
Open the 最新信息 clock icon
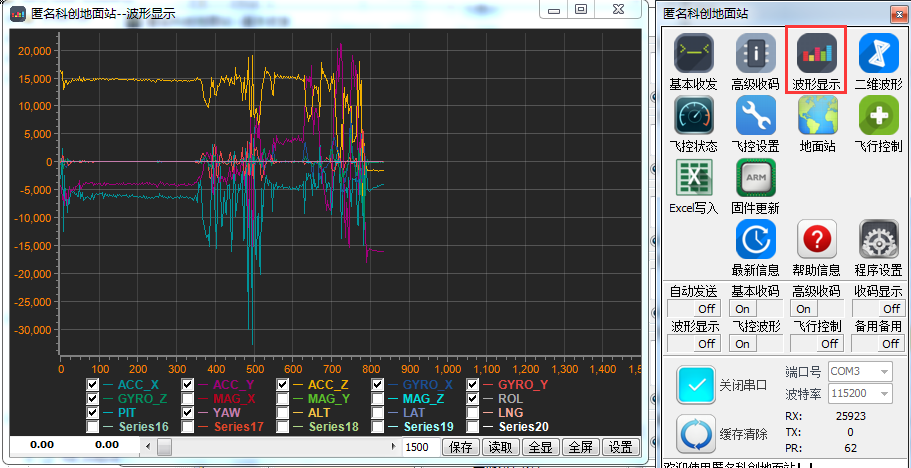[755, 239]
